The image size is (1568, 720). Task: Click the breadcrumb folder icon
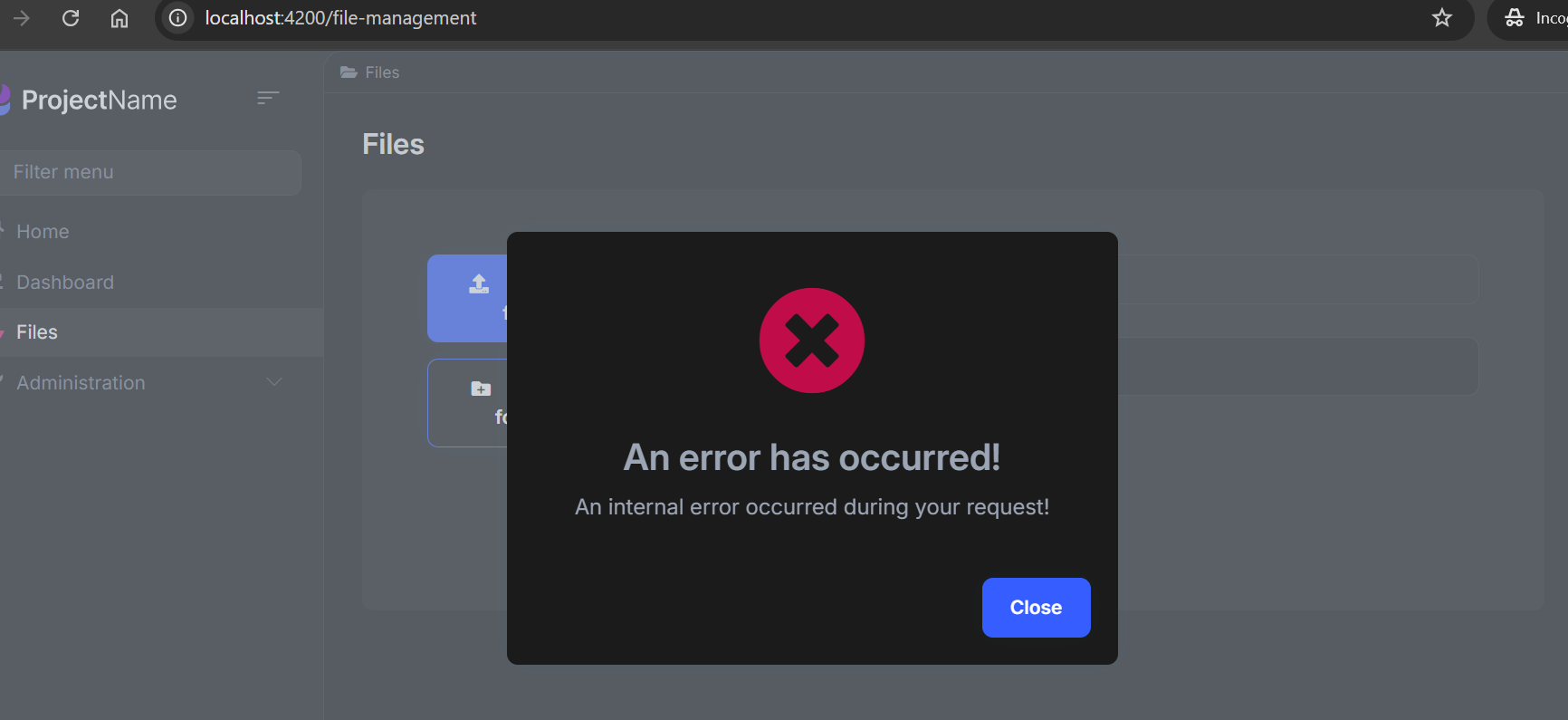[x=349, y=72]
